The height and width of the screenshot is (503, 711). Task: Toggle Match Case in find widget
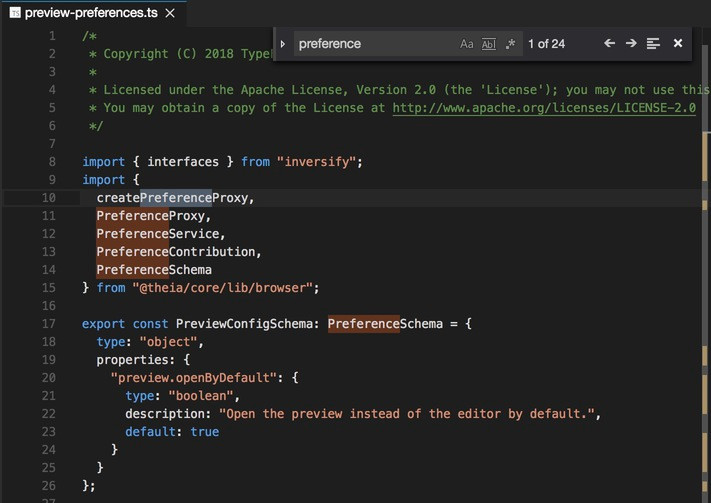[x=467, y=44]
